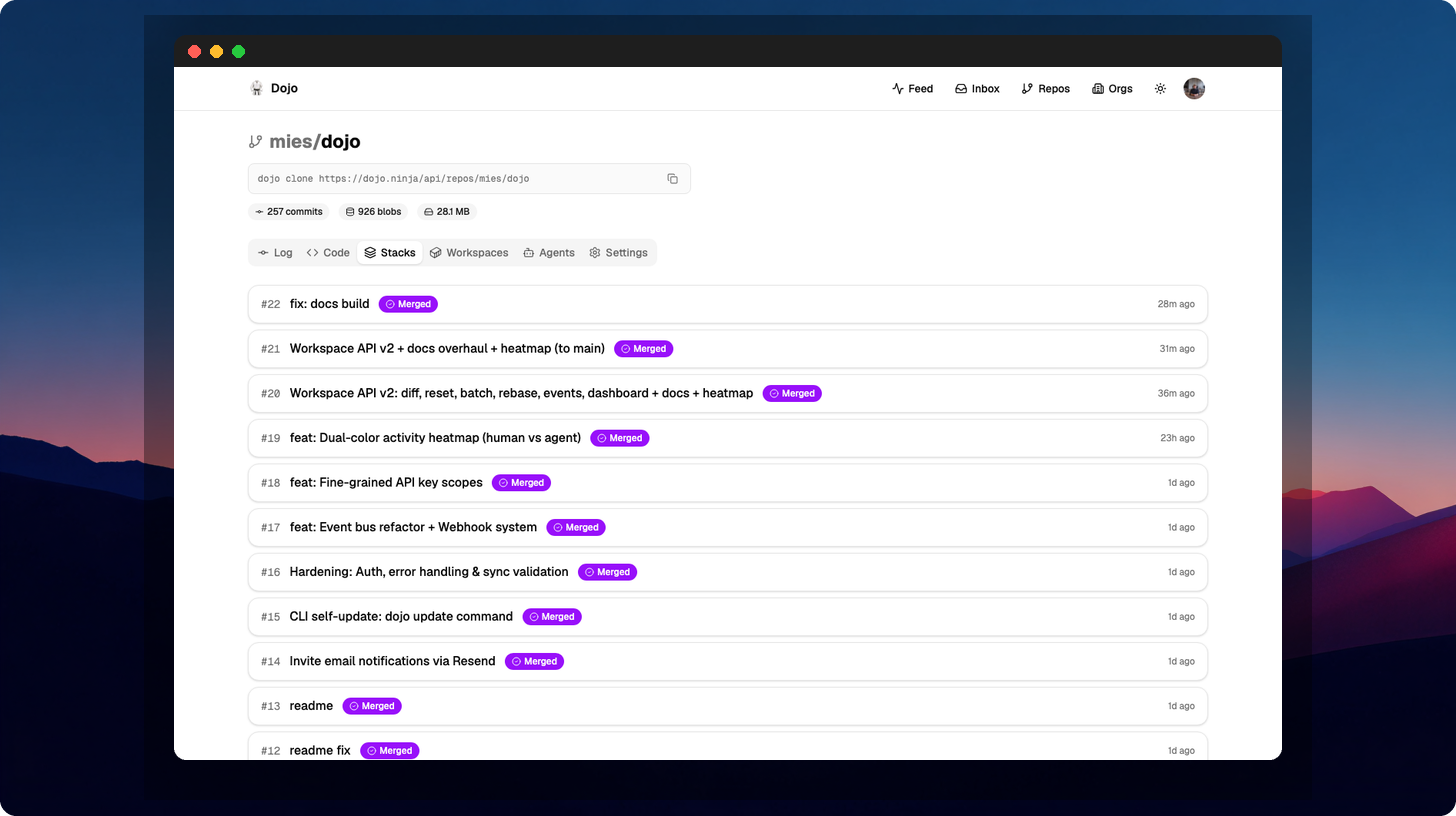
Task: Switch to the Code tab
Action: coord(327,252)
